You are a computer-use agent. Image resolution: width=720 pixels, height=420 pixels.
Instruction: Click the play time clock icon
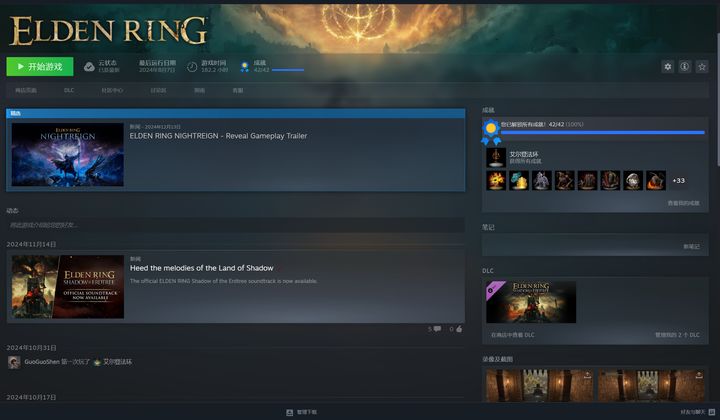coord(192,67)
